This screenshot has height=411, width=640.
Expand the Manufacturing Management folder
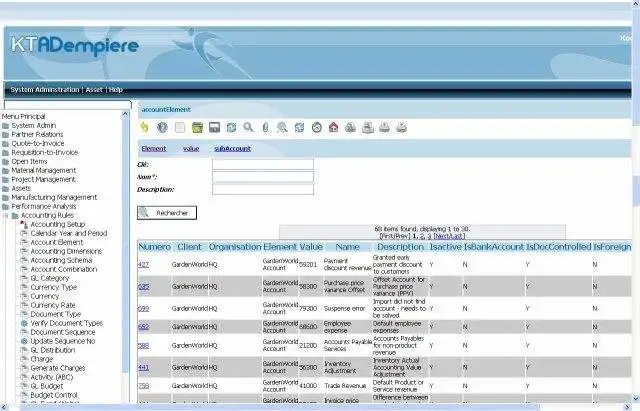pos(5,198)
